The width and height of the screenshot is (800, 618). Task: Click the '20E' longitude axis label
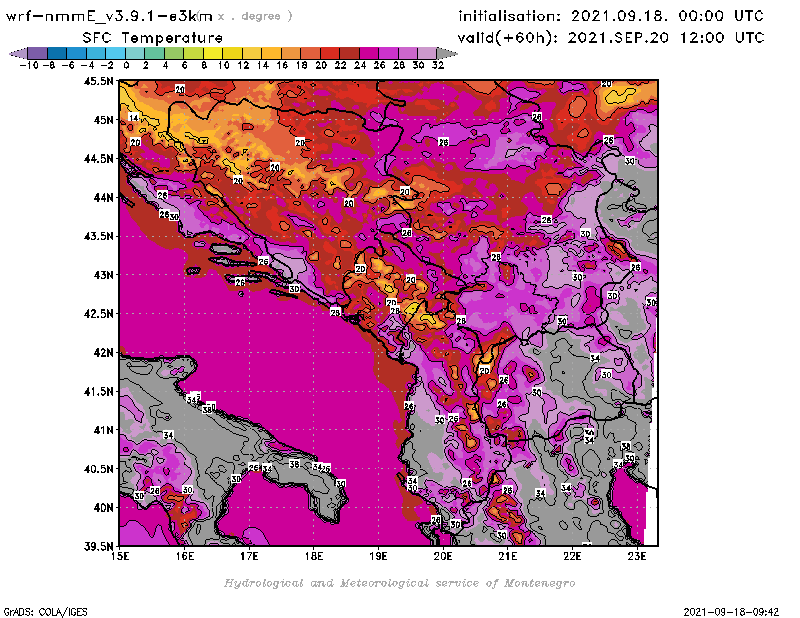443,556
